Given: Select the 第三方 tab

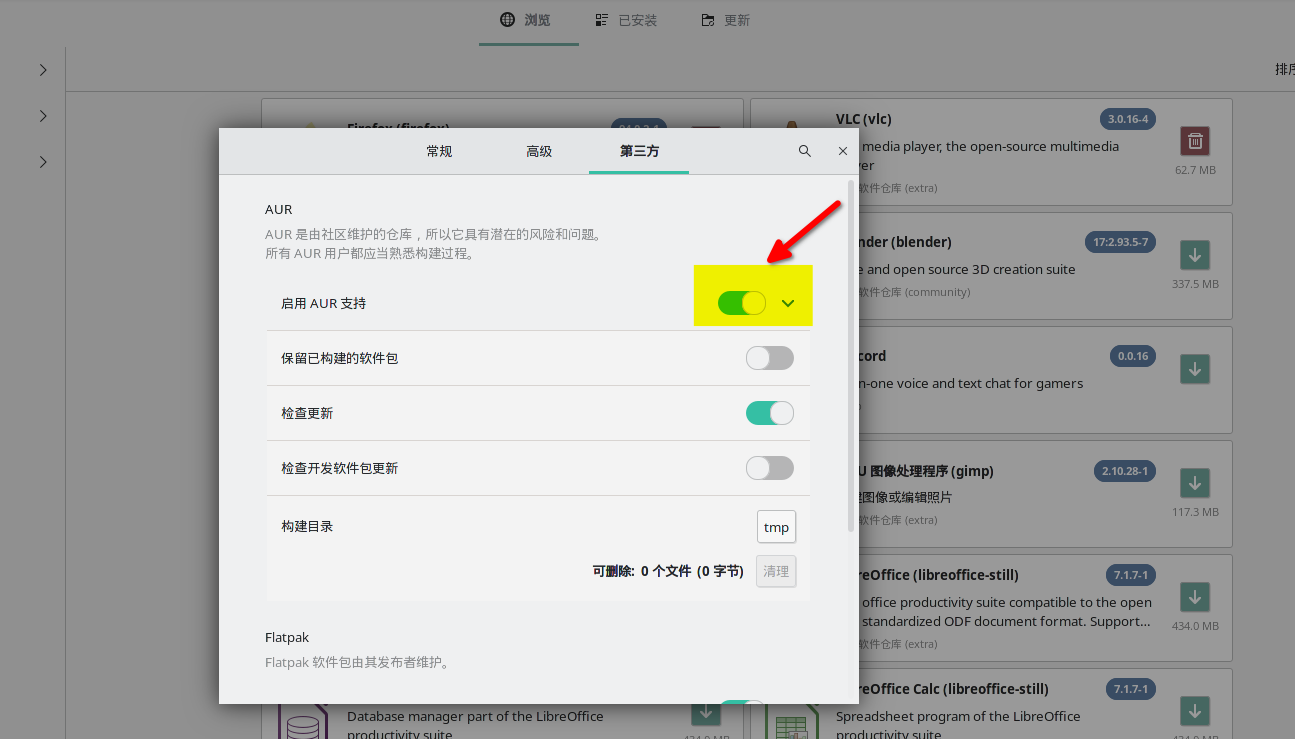Looking at the screenshot, I should [639, 151].
